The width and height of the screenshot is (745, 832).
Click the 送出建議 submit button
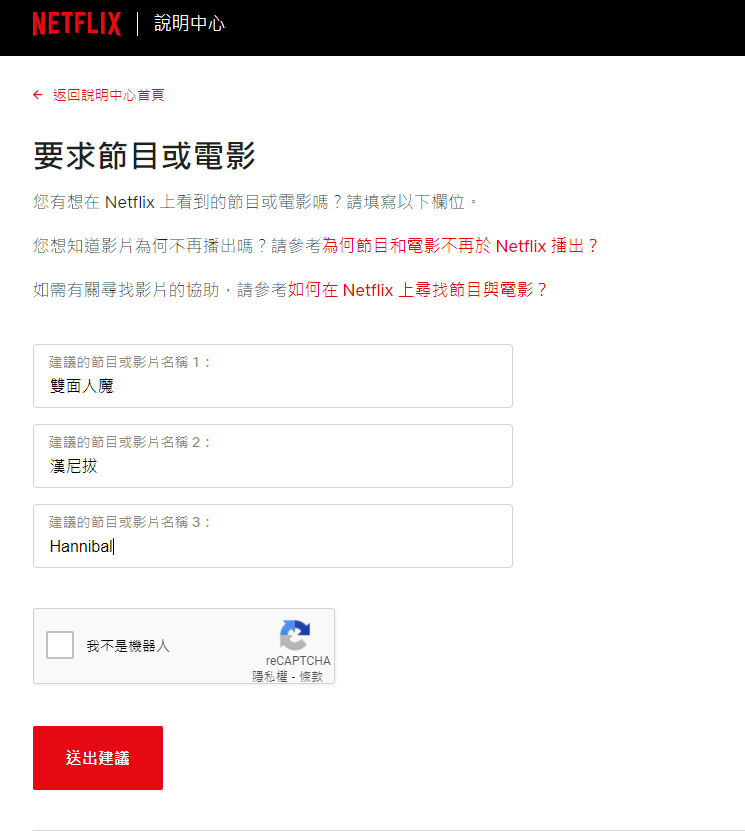(98, 758)
